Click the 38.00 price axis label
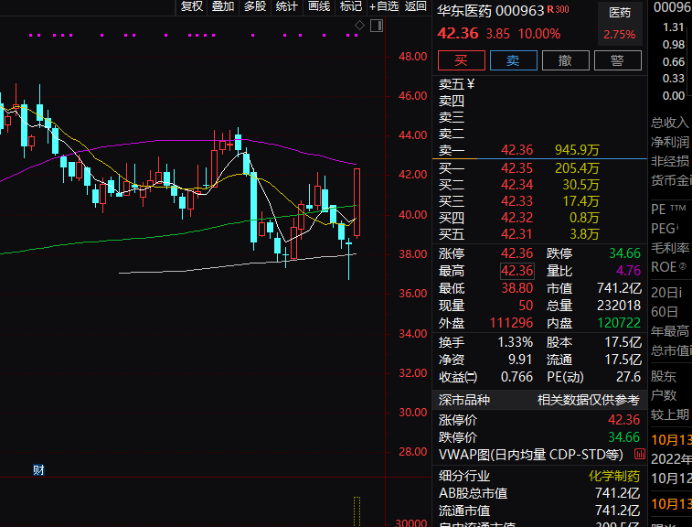Screen dimensions: 693x527 click(413, 254)
